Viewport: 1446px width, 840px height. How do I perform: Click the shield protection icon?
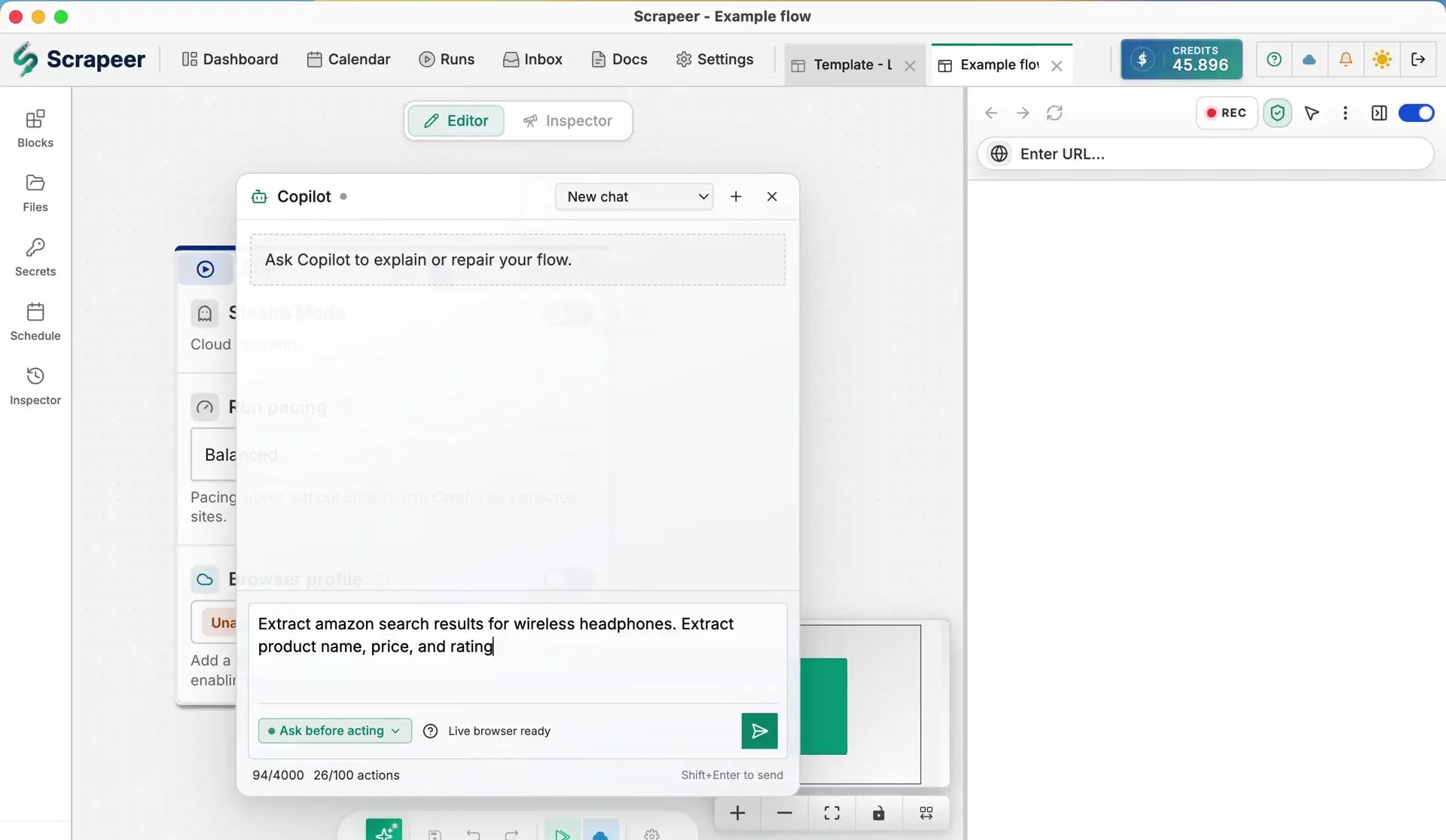pos(1277,113)
